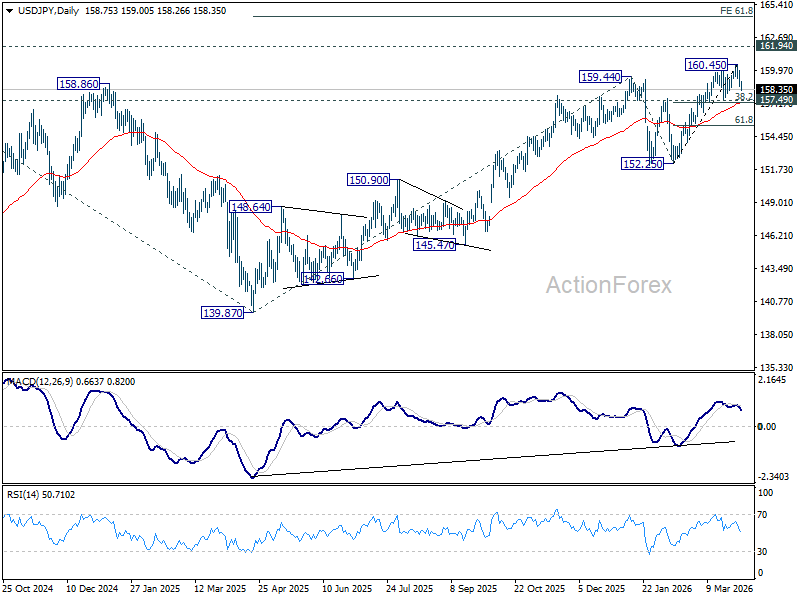The height and width of the screenshot is (600, 800).
Task: Click the 152.250 low price label
Action: [x=642, y=164]
